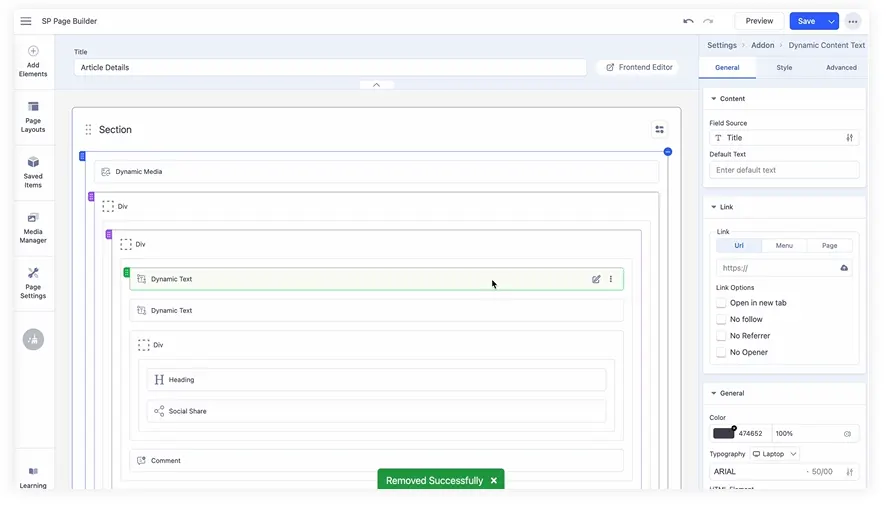Click the Preview button
The image size is (890, 512).
click(759, 21)
